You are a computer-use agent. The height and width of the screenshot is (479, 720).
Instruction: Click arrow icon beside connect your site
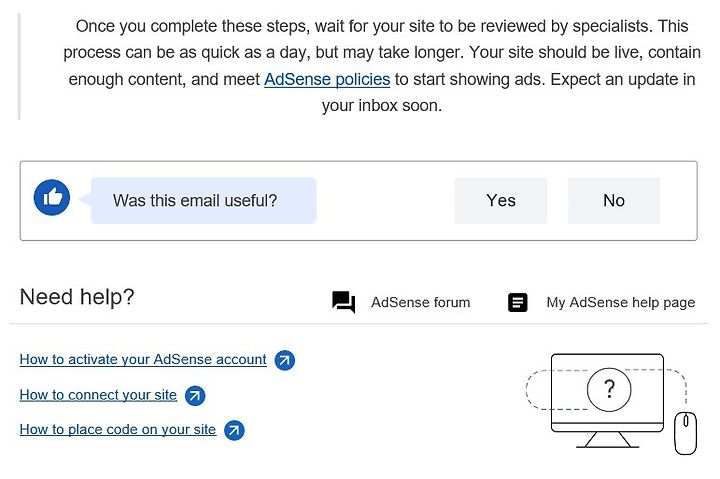195,395
